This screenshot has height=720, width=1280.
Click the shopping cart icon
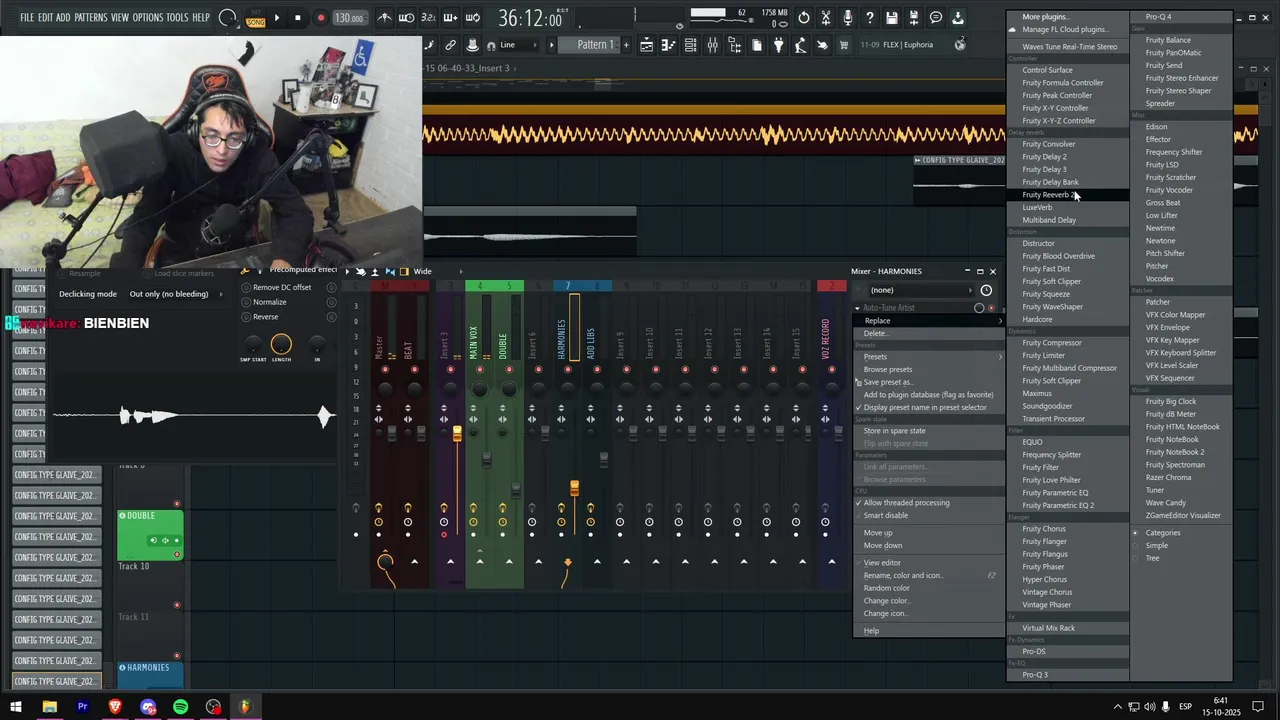click(844, 45)
